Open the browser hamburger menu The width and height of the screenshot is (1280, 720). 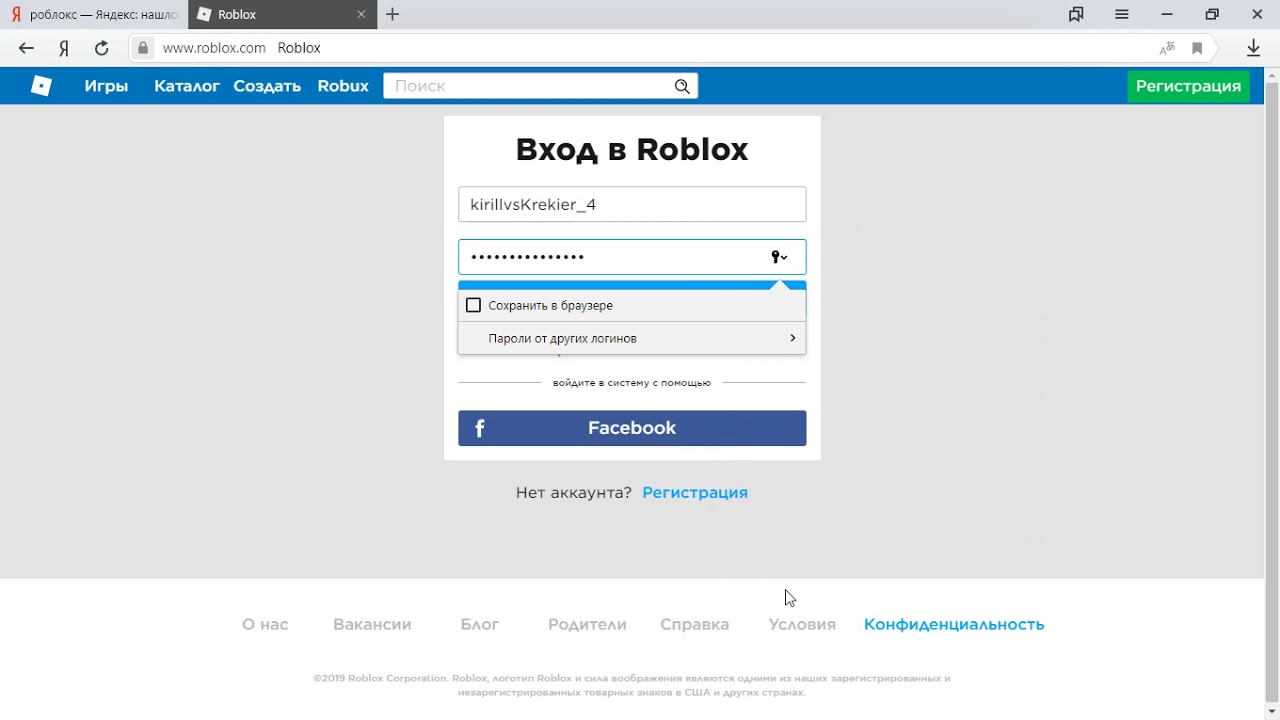[x=1122, y=14]
